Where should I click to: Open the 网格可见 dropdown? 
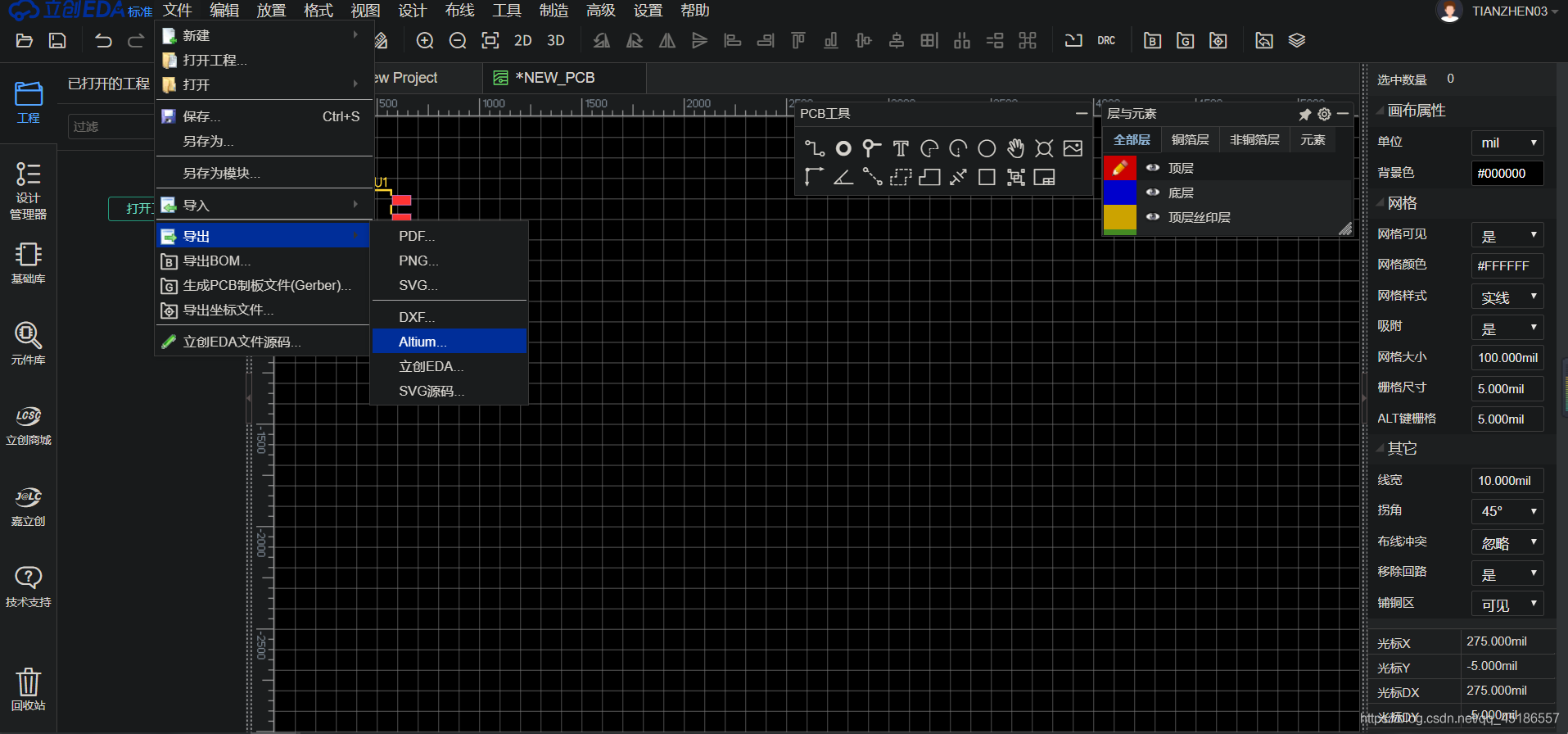[x=1507, y=235]
